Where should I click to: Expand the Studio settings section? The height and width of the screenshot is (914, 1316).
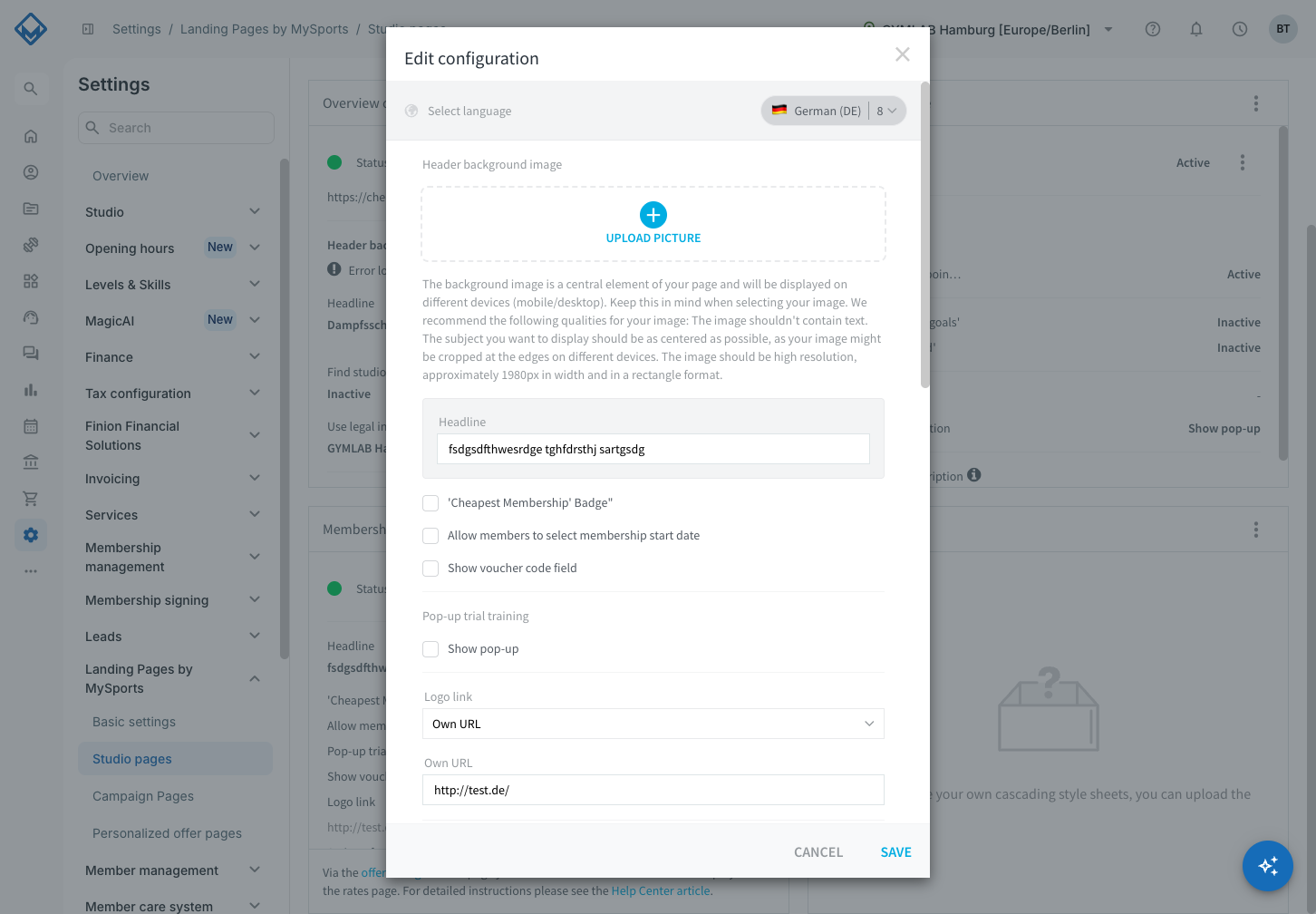(255, 211)
